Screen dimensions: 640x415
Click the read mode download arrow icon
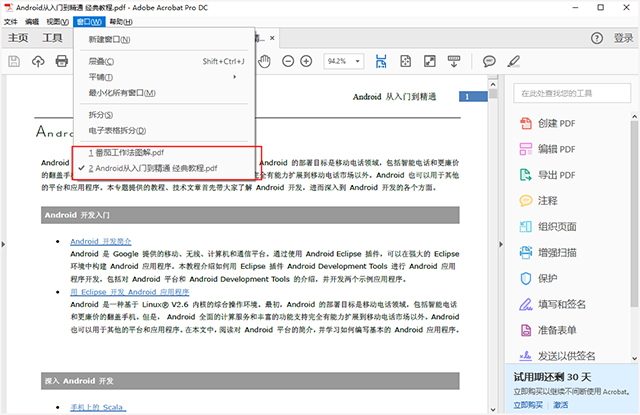pos(454,62)
